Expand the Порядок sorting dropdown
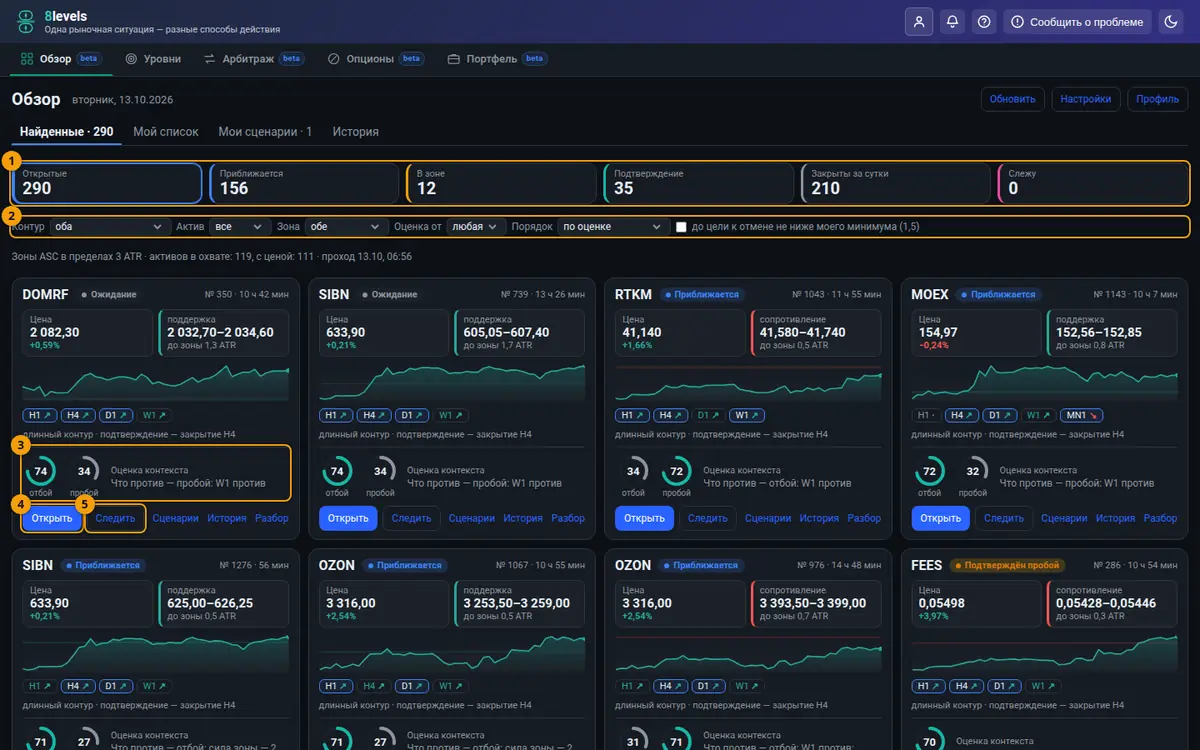Viewport: 1200px width, 750px height. point(613,227)
